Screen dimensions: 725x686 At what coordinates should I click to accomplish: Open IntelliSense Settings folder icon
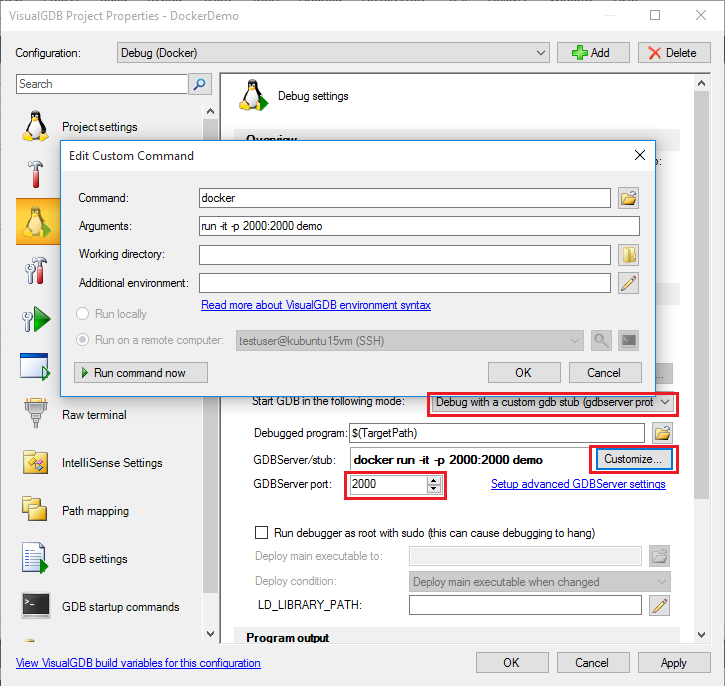tap(35, 462)
